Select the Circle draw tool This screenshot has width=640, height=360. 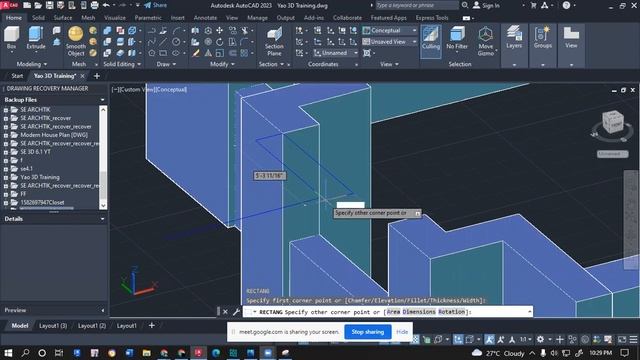point(176,42)
